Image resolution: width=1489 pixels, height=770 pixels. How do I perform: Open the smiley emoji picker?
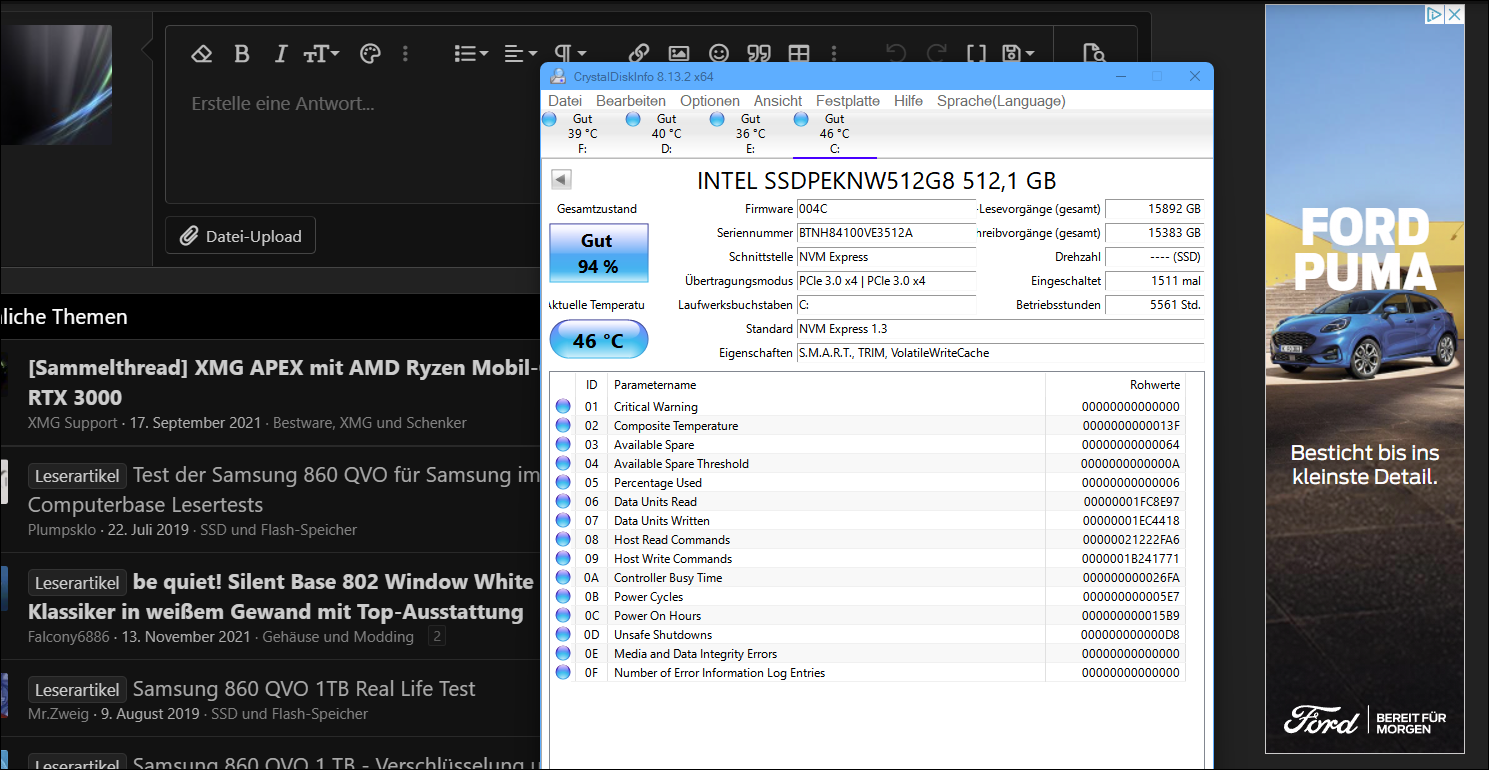pos(719,54)
